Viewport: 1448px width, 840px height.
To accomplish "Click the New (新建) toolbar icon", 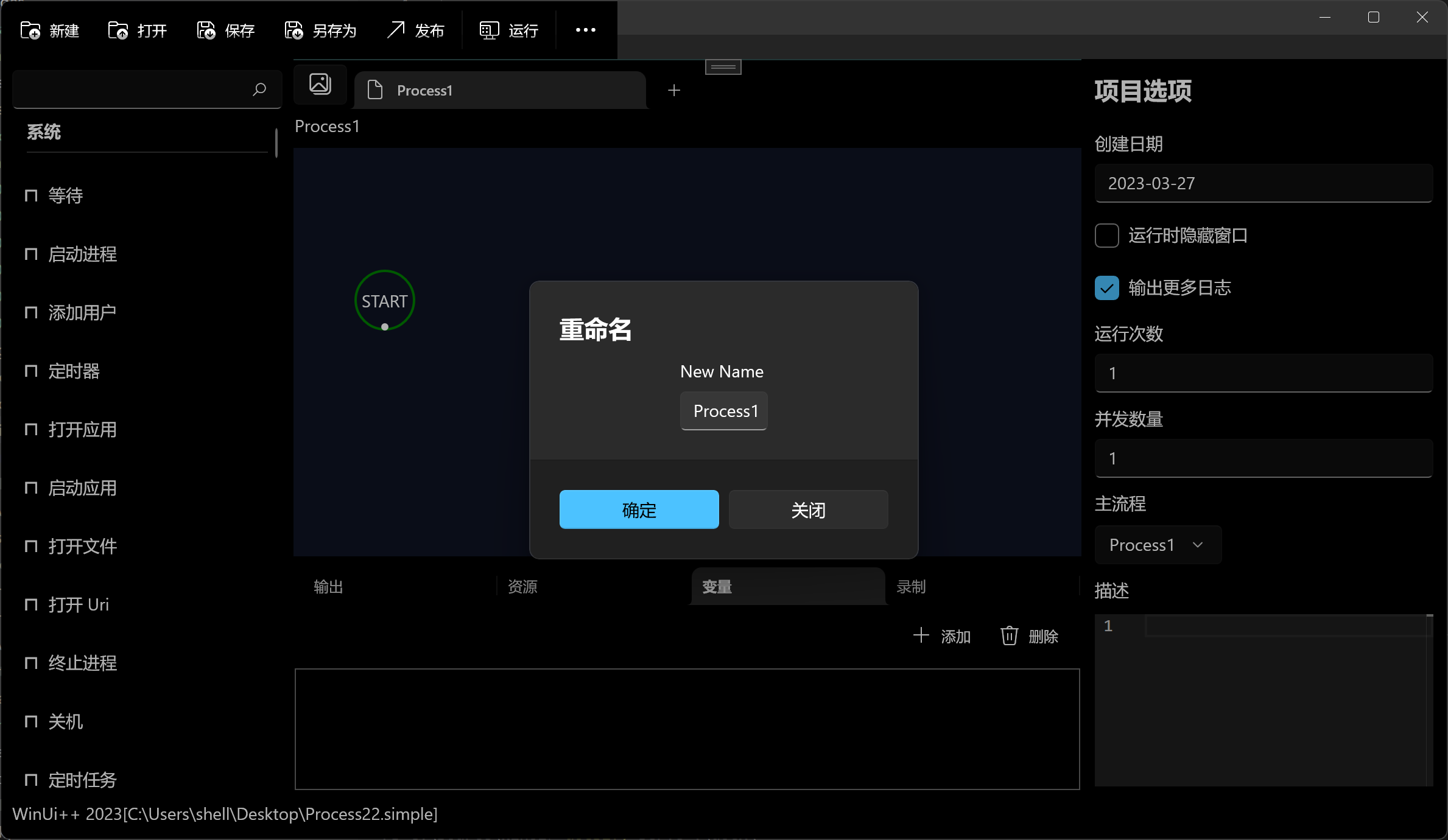I will pos(30,30).
